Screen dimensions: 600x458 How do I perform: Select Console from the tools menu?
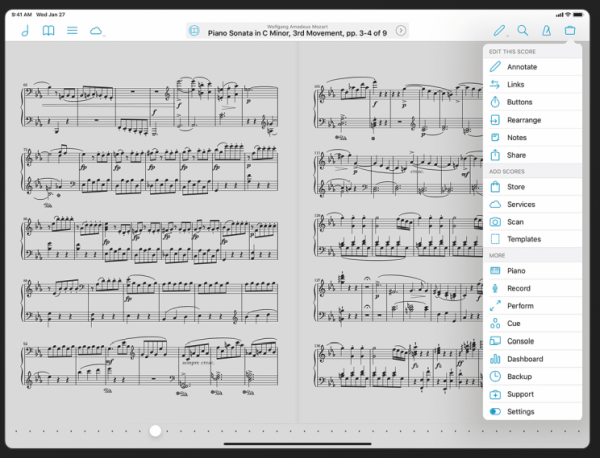coord(533,341)
